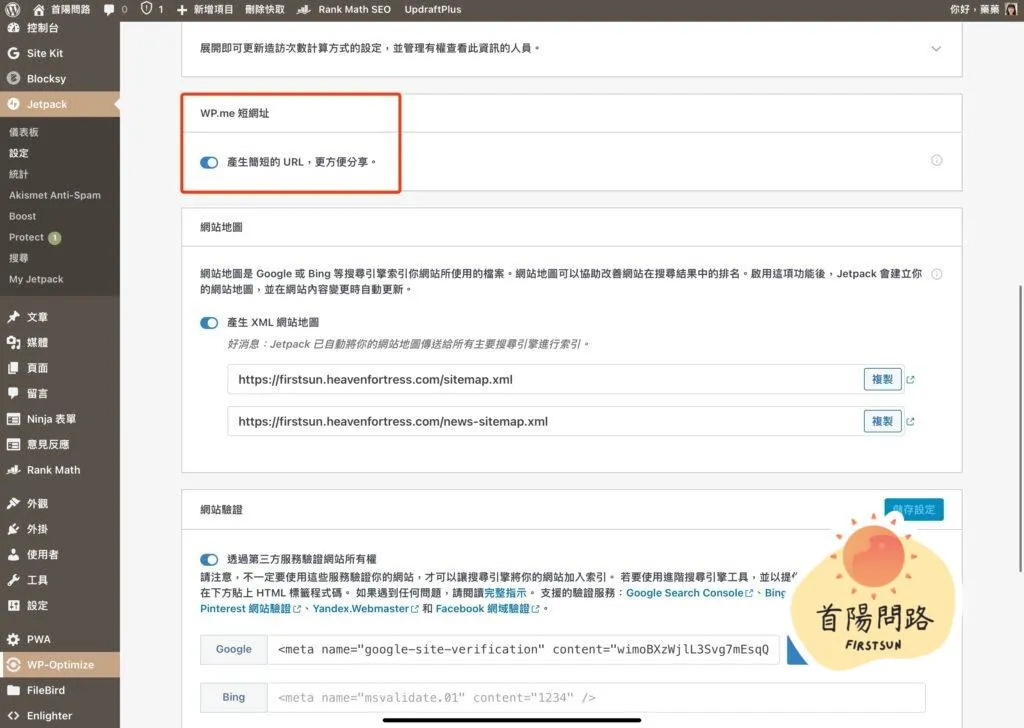Screen dimensions: 1024x728
Task: Click the Jetpack icon in sidebar
Action: (x=13, y=104)
